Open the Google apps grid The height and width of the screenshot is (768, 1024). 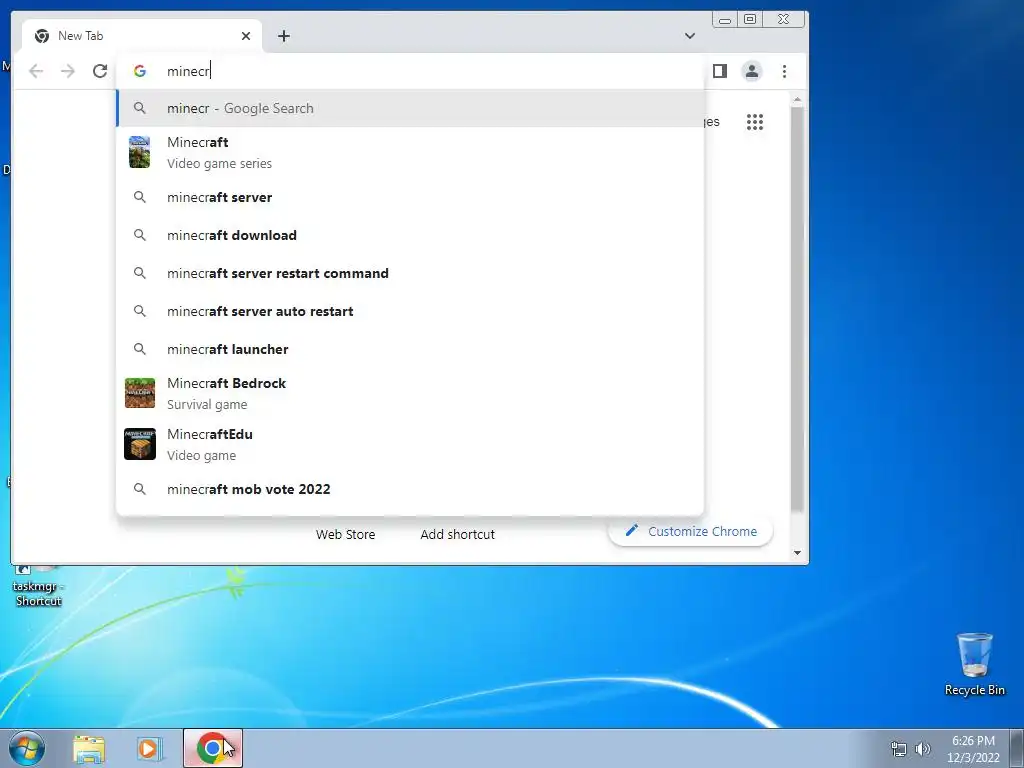click(x=755, y=122)
